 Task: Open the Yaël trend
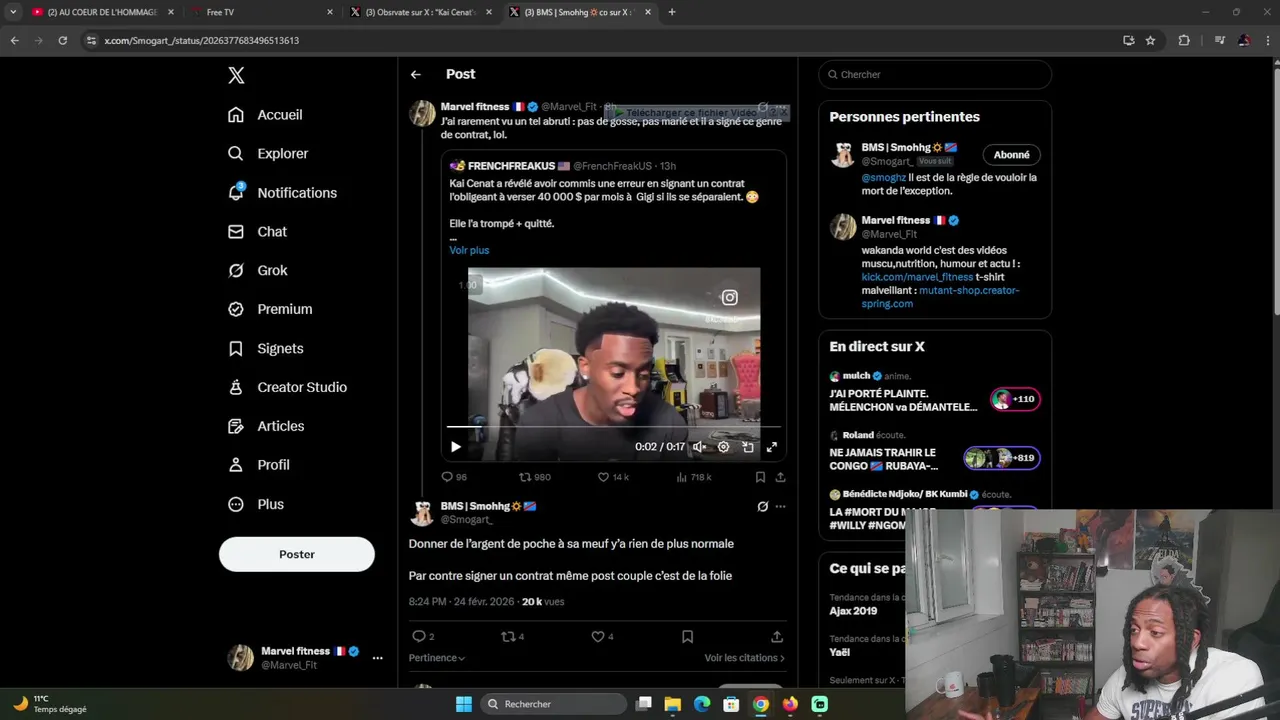pyautogui.click(x=839, y=652)
